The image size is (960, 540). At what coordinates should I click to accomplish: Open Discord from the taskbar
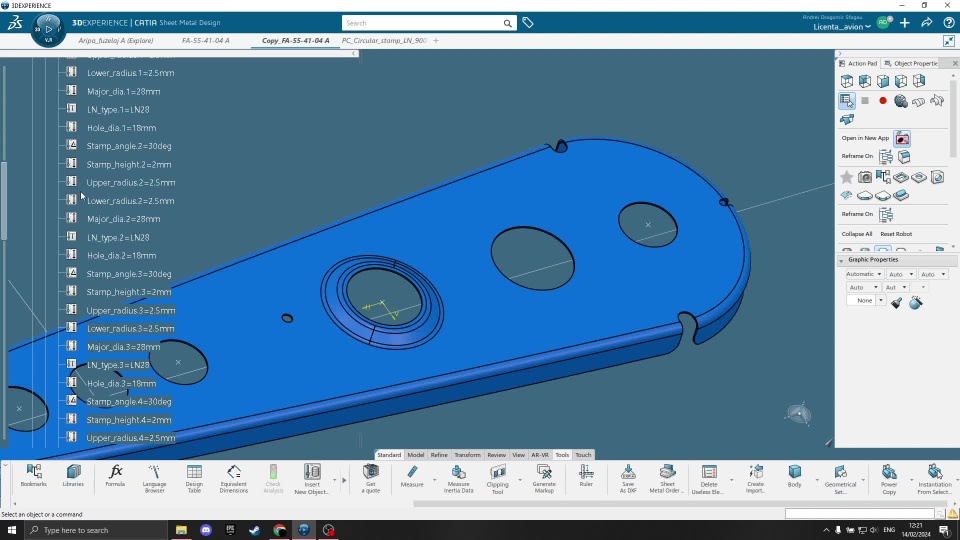[206, 530]
